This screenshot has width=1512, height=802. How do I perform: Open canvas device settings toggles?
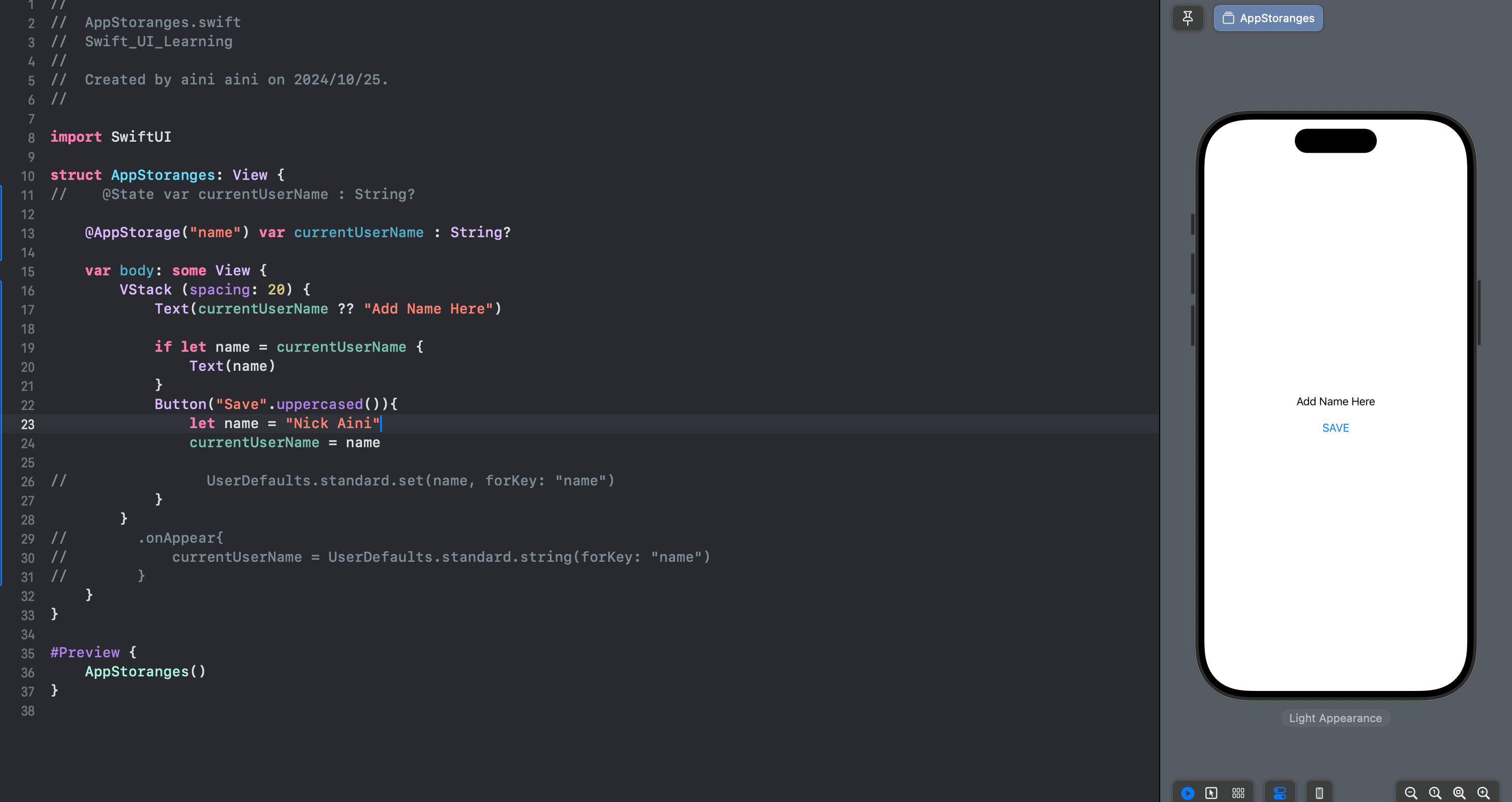[1280, 792]
